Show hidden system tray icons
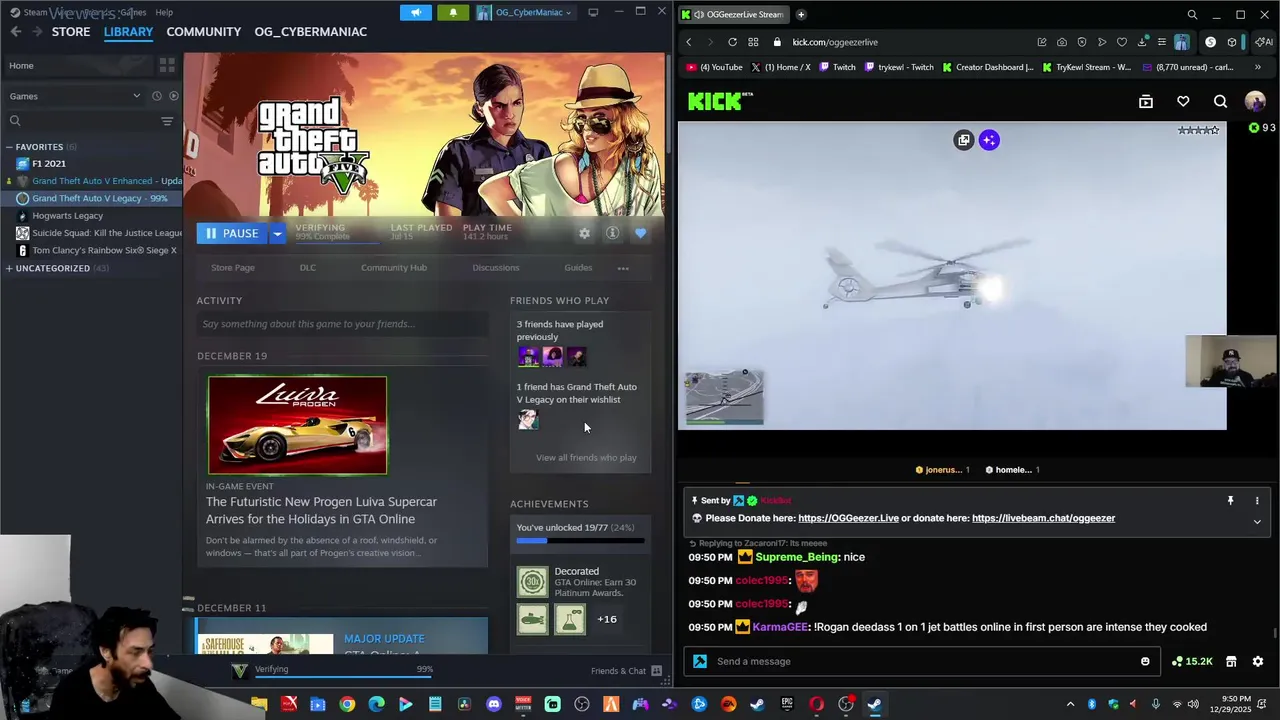Viewport: 1280px width, 720px height. pyautogui.click(x=1070, y=704)
